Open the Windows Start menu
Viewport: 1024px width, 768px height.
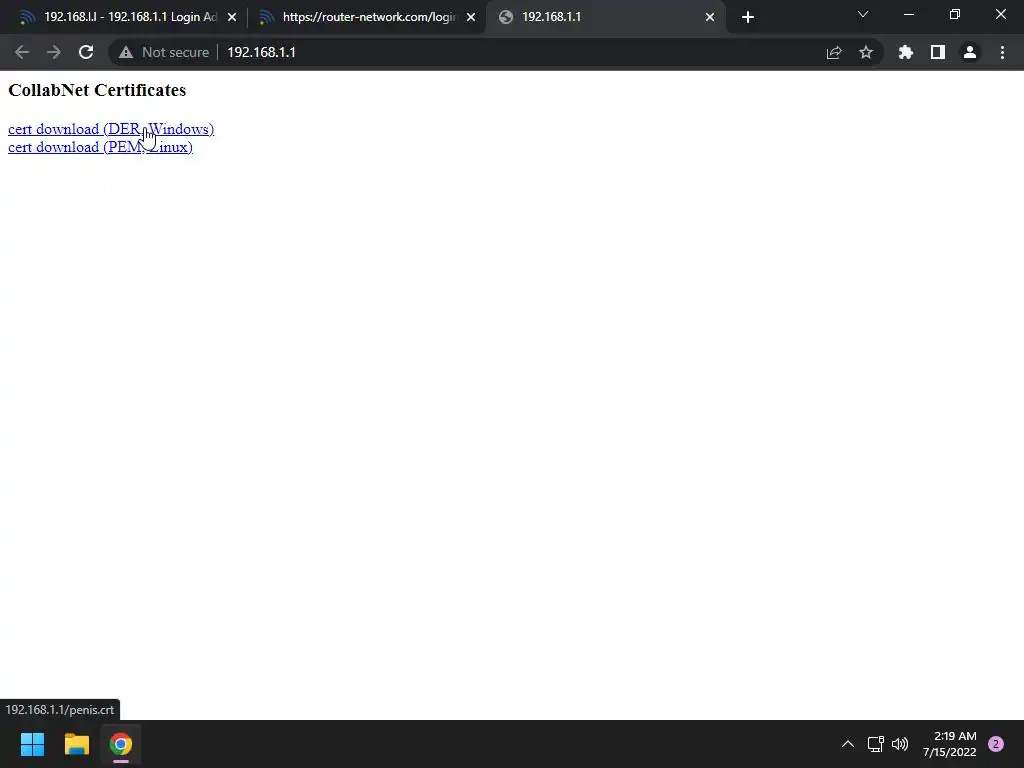pyautogui.click(x=32, y=744)
